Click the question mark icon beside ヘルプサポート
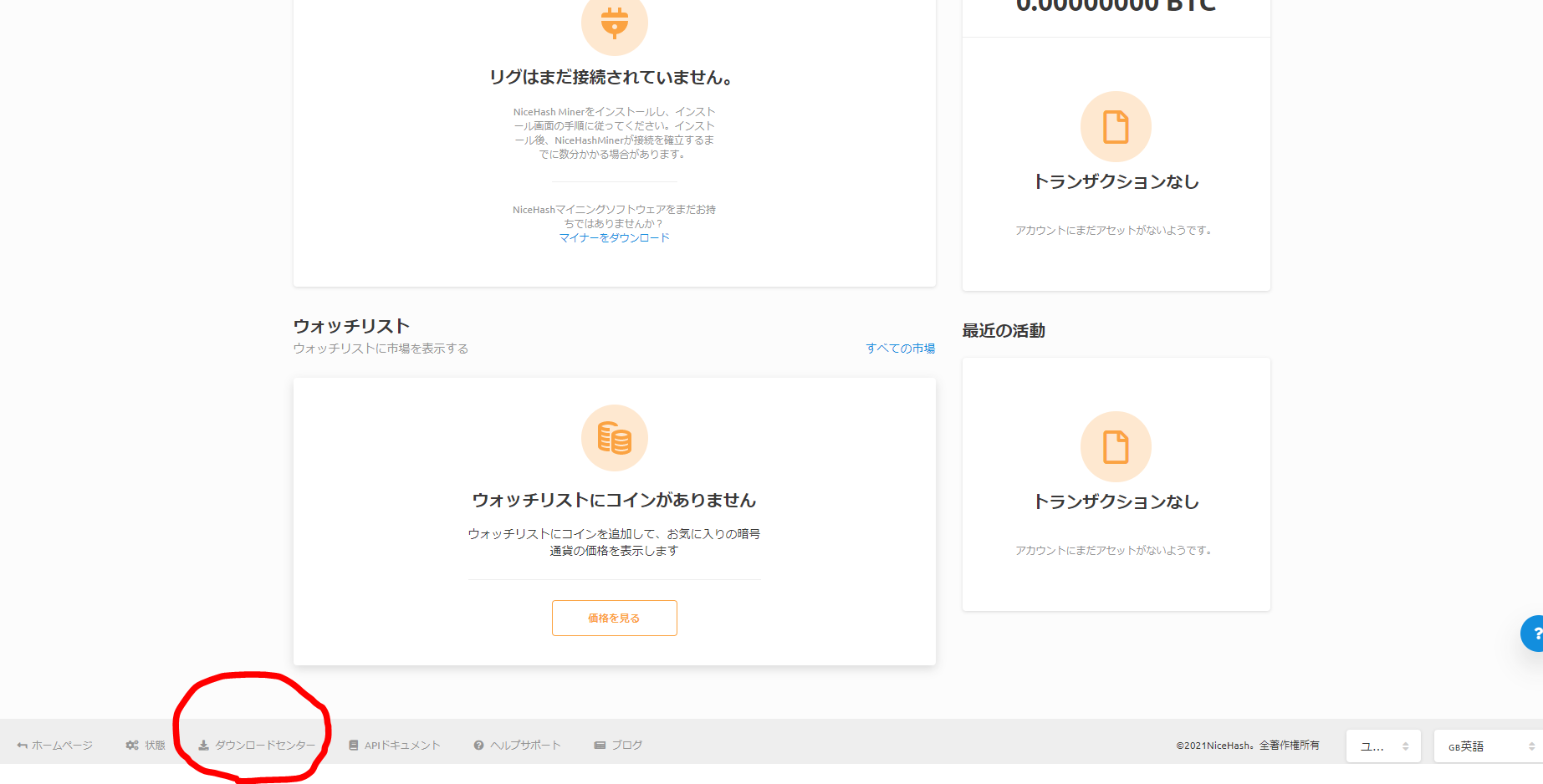Image resolution: width=1543 pixels, height=784 pixels. (478, 745)
